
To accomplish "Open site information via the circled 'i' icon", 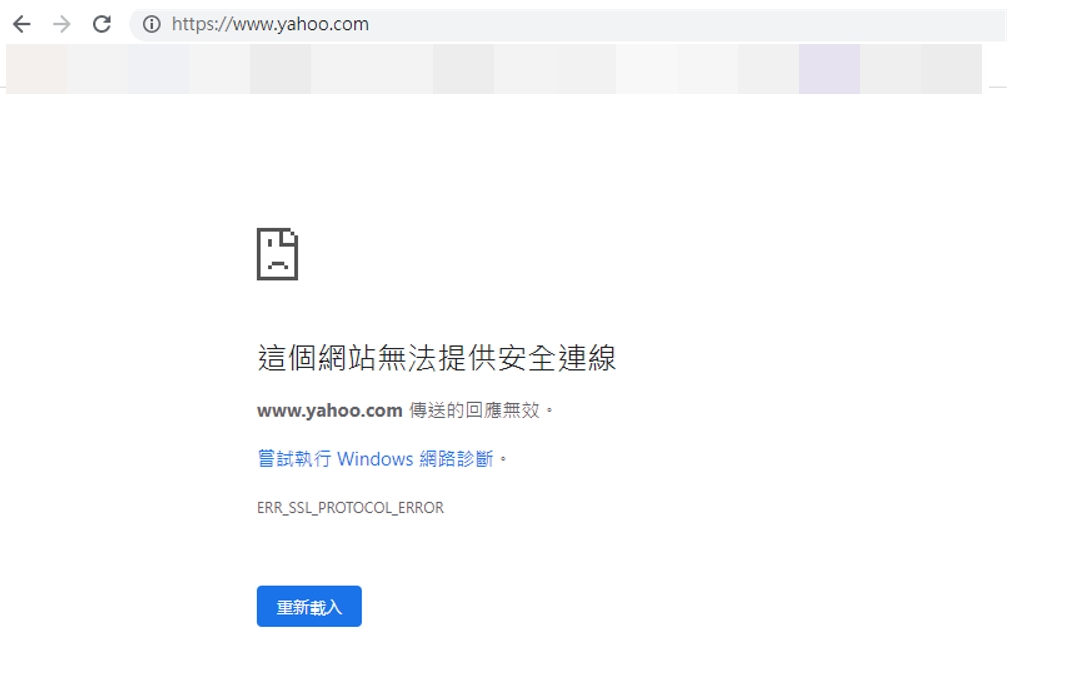I will [151, 24].
